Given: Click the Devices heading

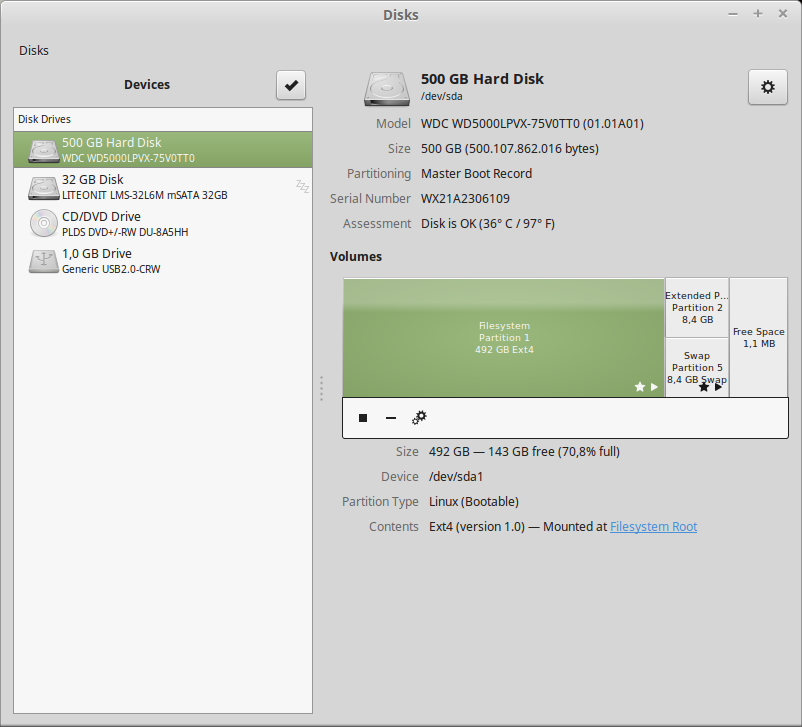Looking at the screenshot, I should point(147,84).
